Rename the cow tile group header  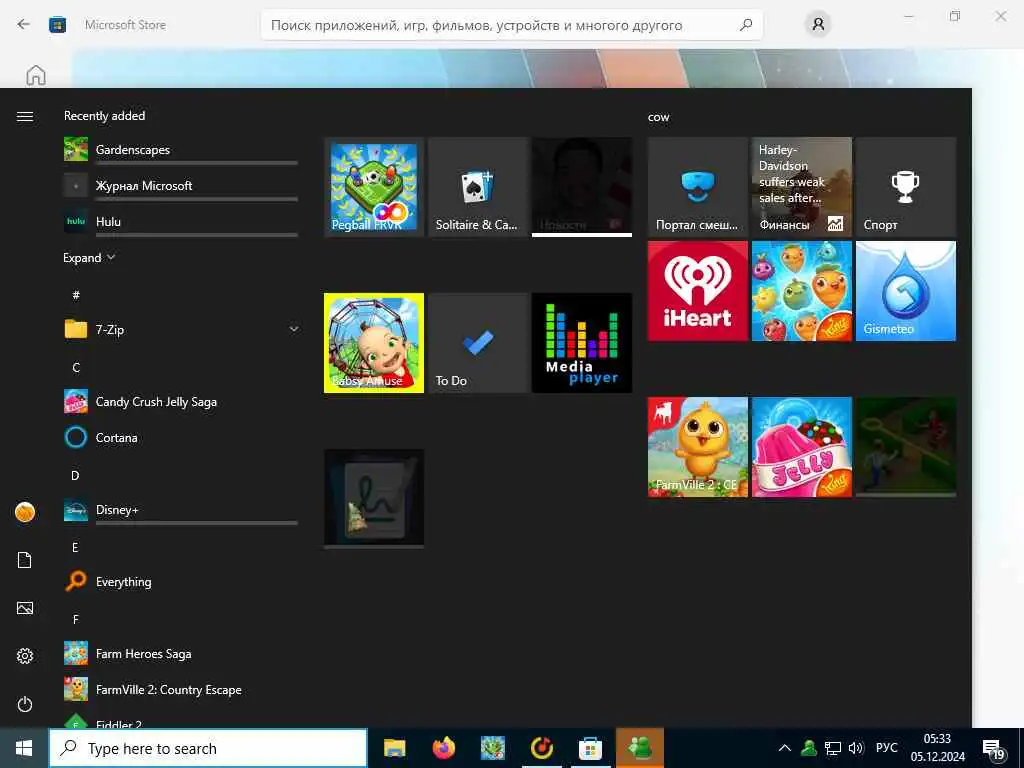pos(658,117)
